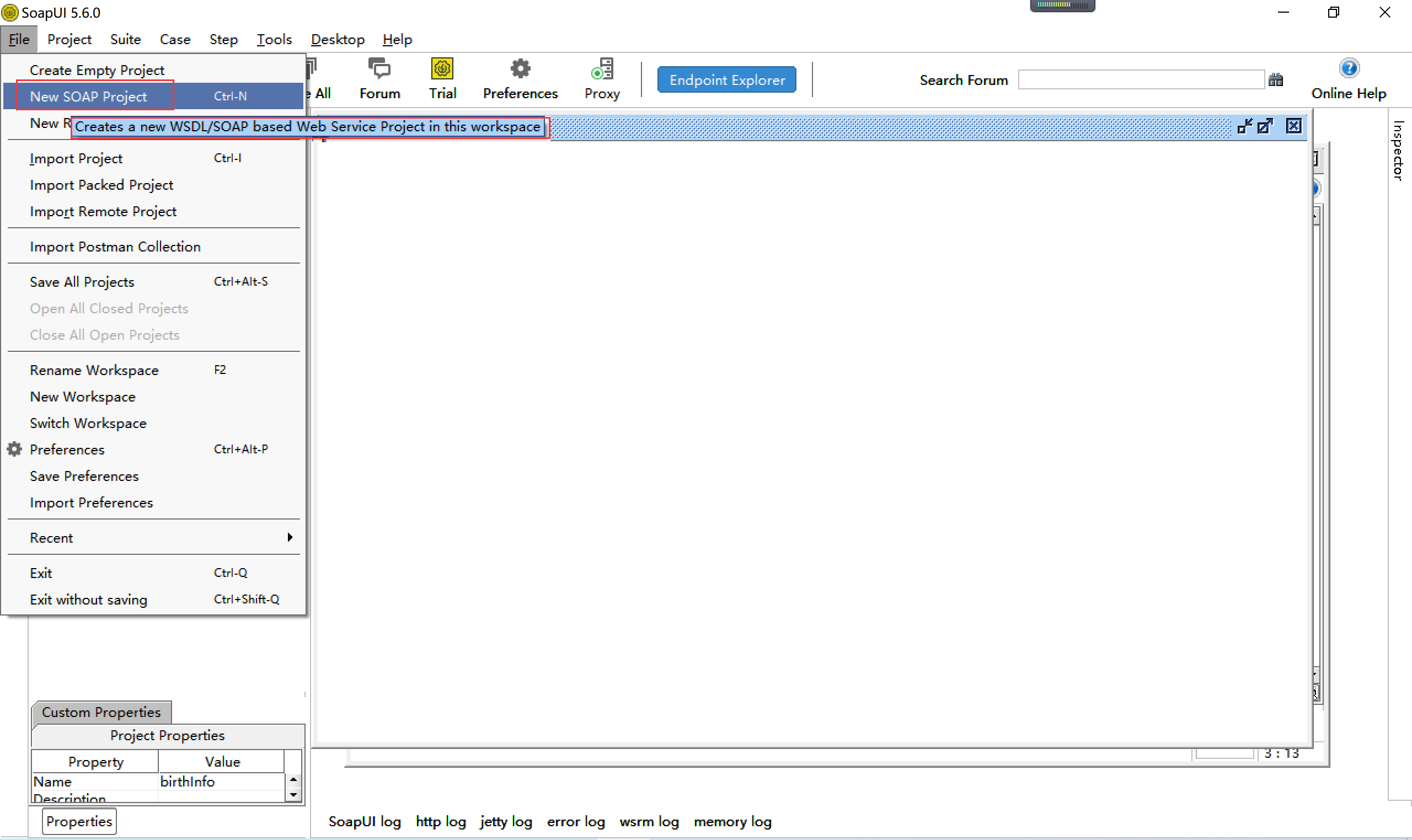The width and height of the screenshot is (1412, 840).
Task: Click the Search Forum input field
Action: tap(1141, 80)
